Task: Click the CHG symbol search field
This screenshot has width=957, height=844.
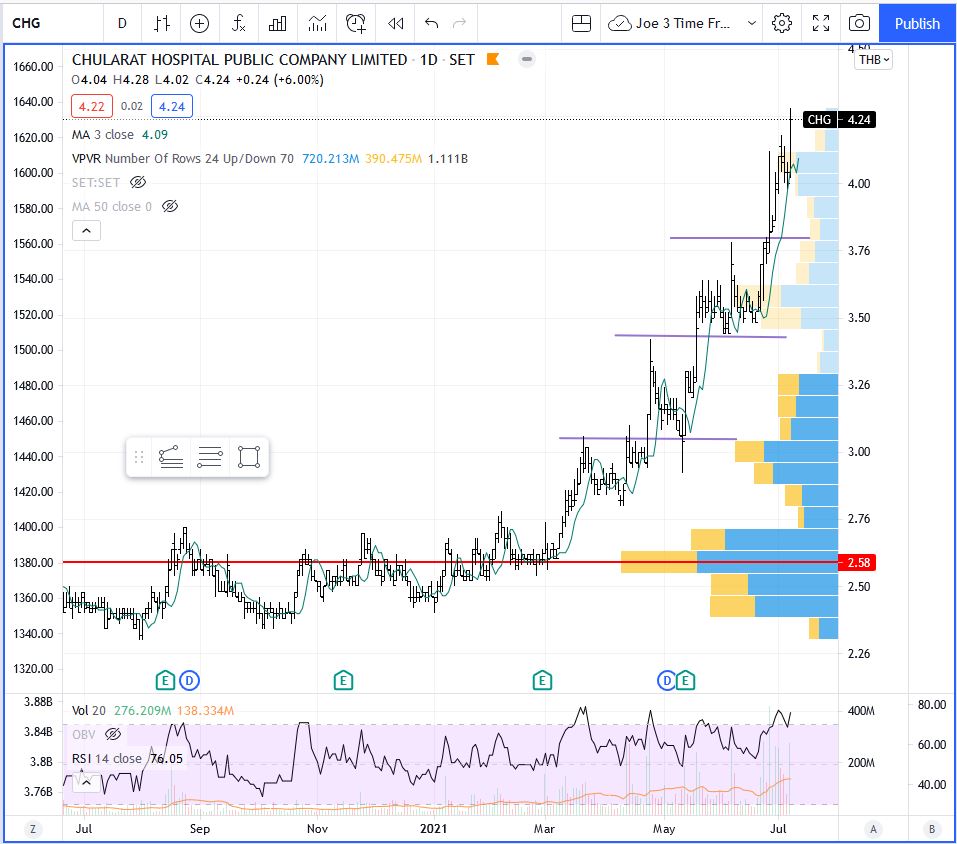Action: (54, 23)
